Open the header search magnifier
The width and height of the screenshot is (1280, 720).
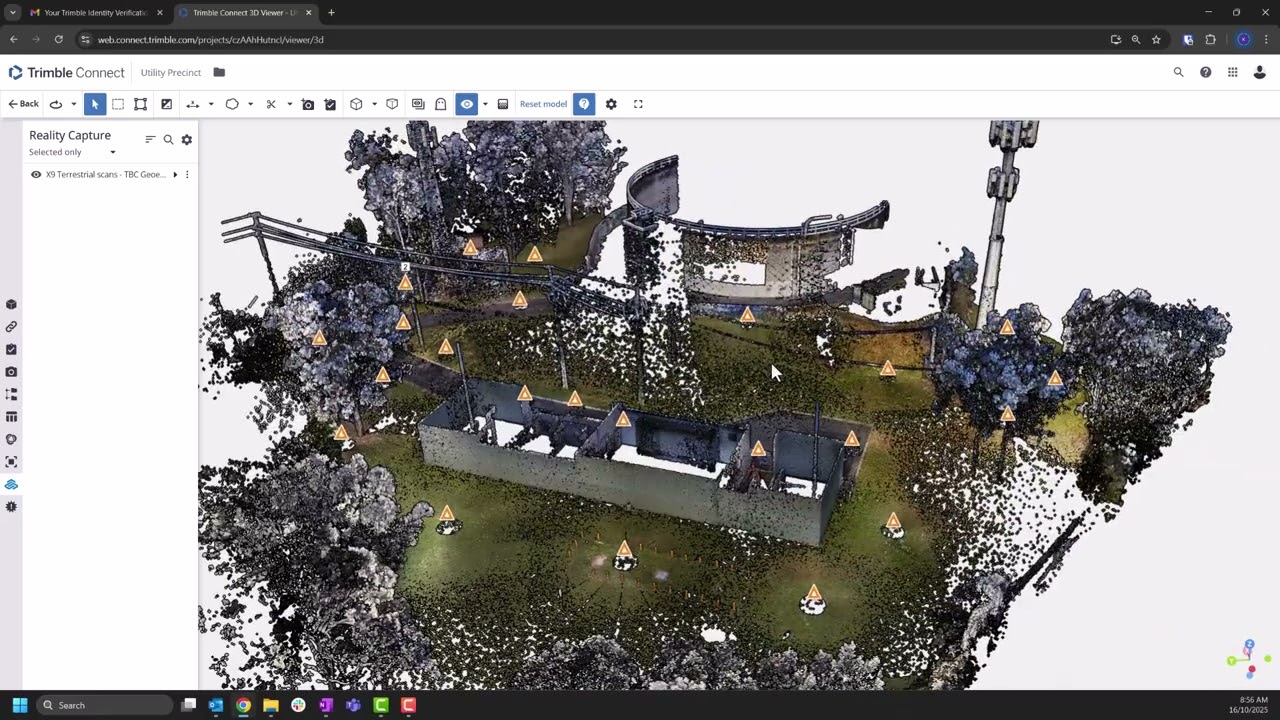point(1178,72)
